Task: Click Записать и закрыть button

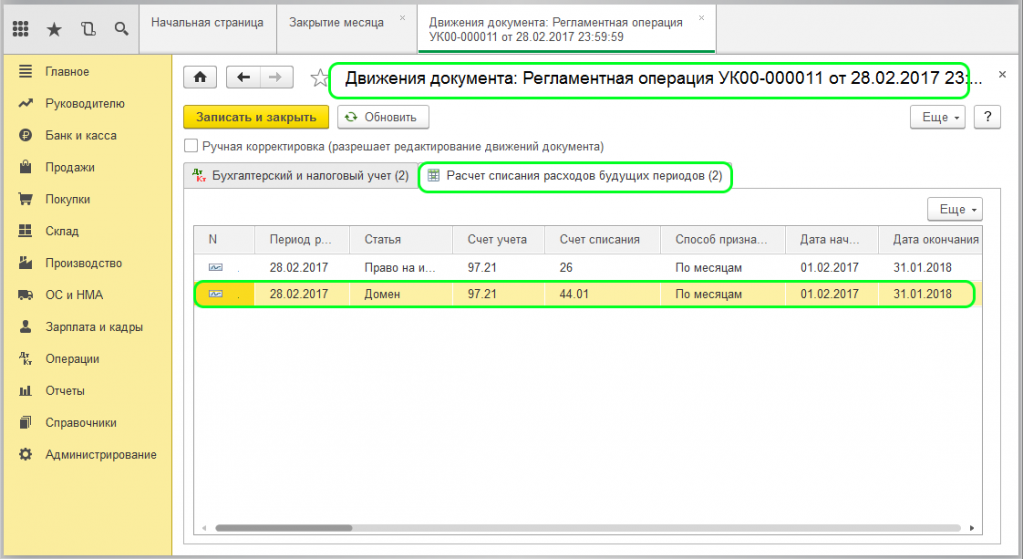Action: pos(256,117)
